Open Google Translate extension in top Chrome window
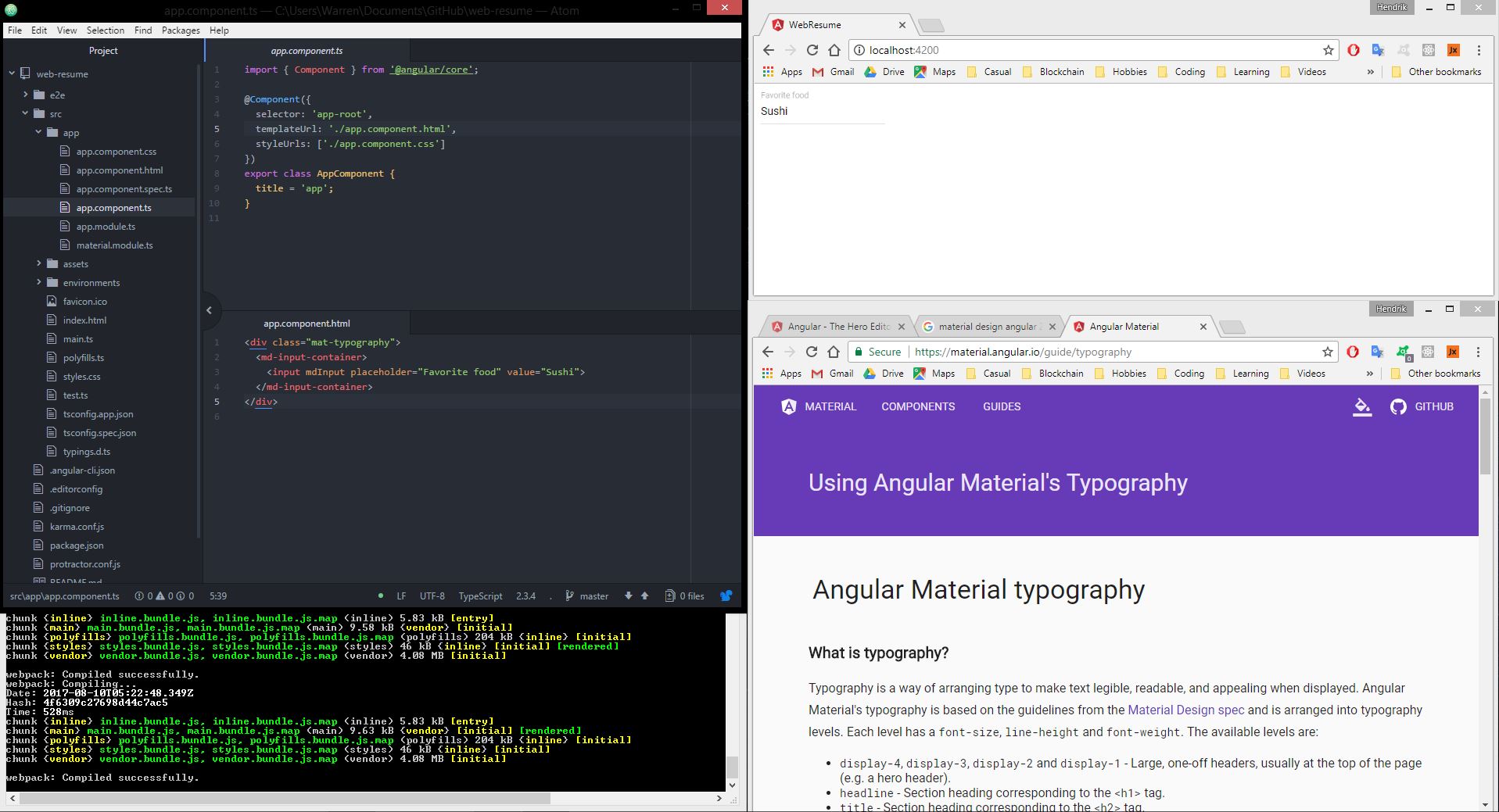The height and width of the screenshot is (812, 1499). pos(1379,50)
